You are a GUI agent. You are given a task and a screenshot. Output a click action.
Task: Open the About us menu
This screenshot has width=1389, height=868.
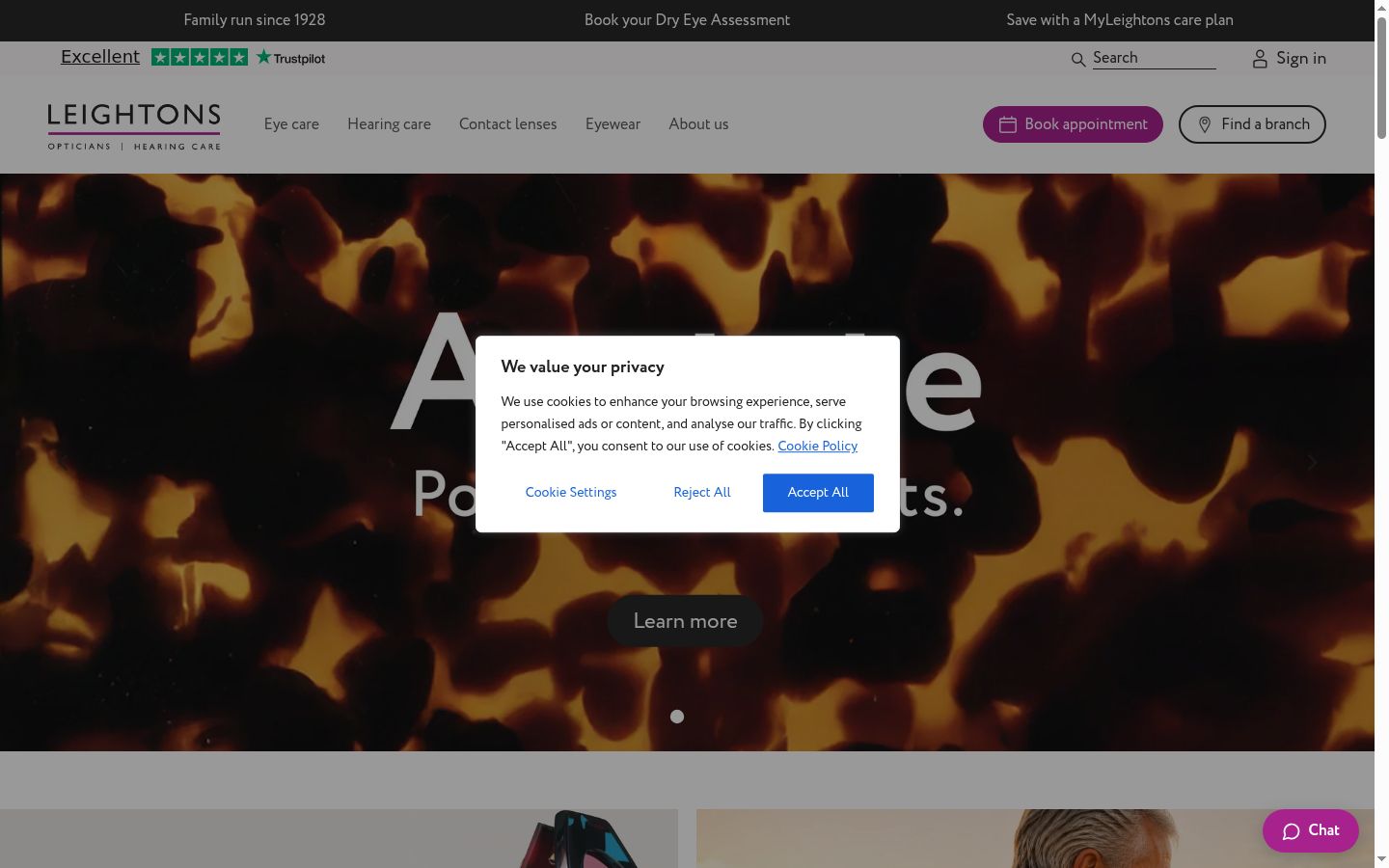[x=698, y=124]
